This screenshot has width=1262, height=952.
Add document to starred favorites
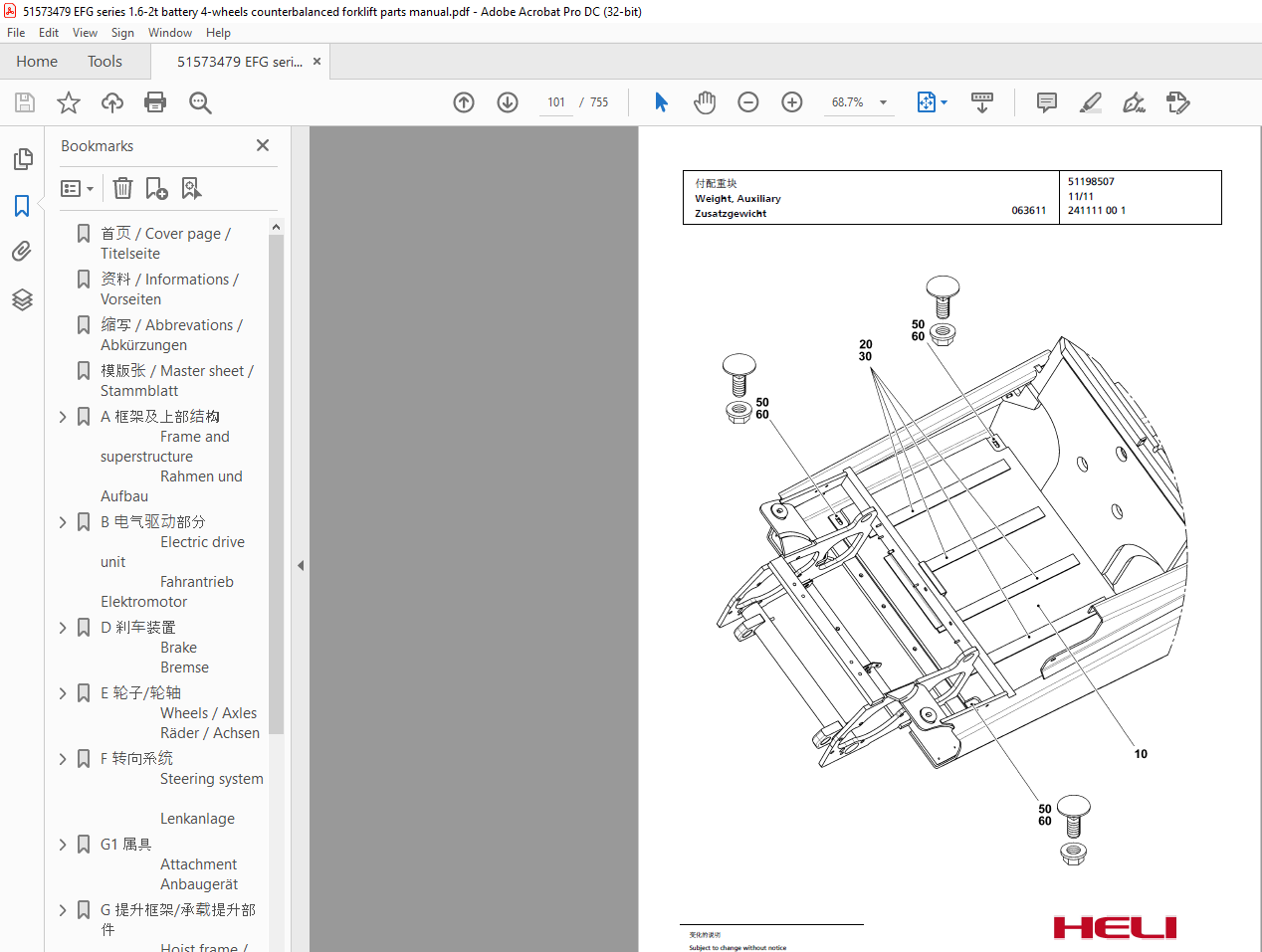[x=69, y=102]
